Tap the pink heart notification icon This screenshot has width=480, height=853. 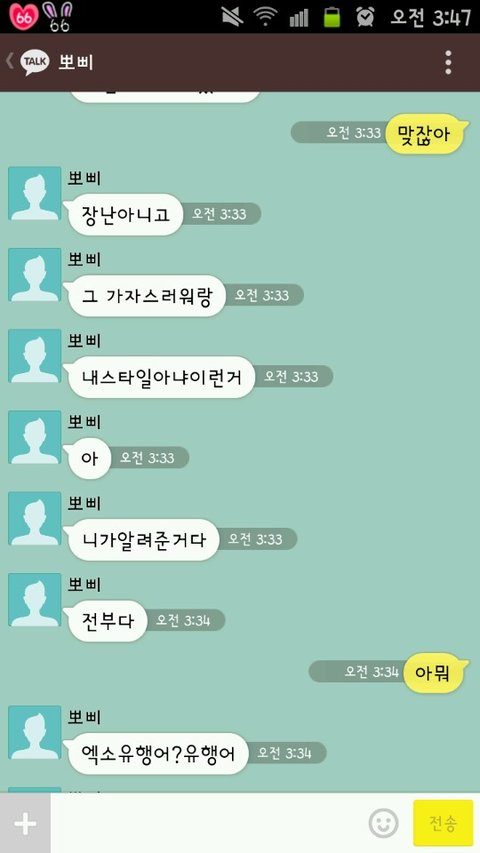(x=23, y=16)
